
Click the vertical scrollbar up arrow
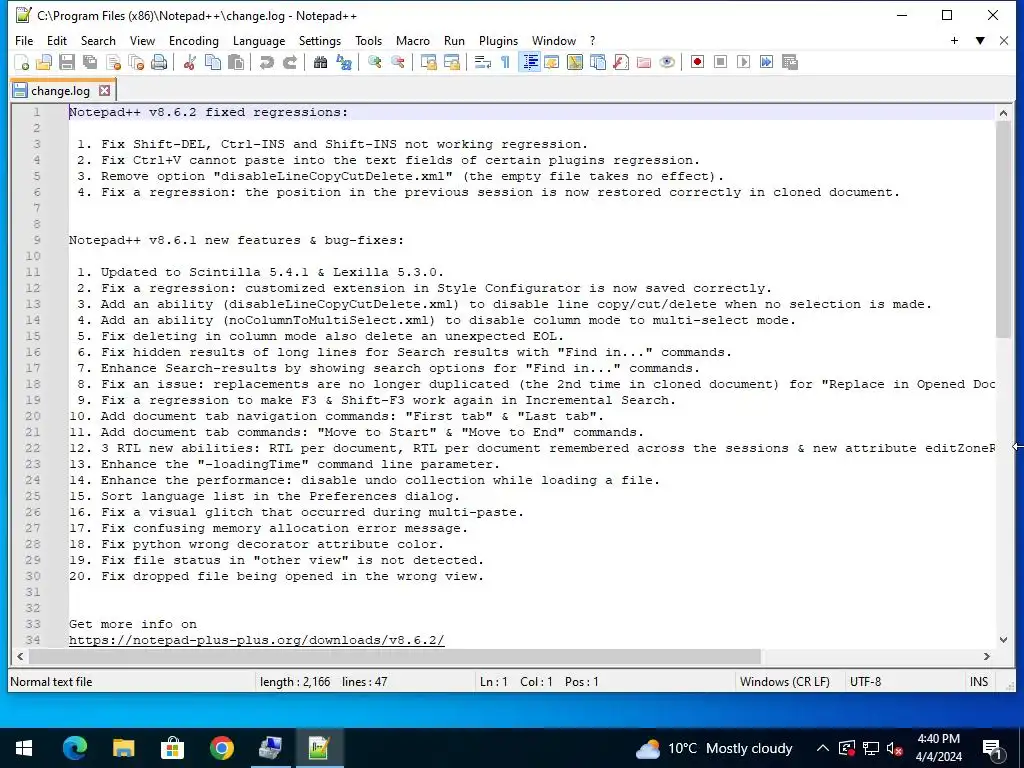(1003, 112)
